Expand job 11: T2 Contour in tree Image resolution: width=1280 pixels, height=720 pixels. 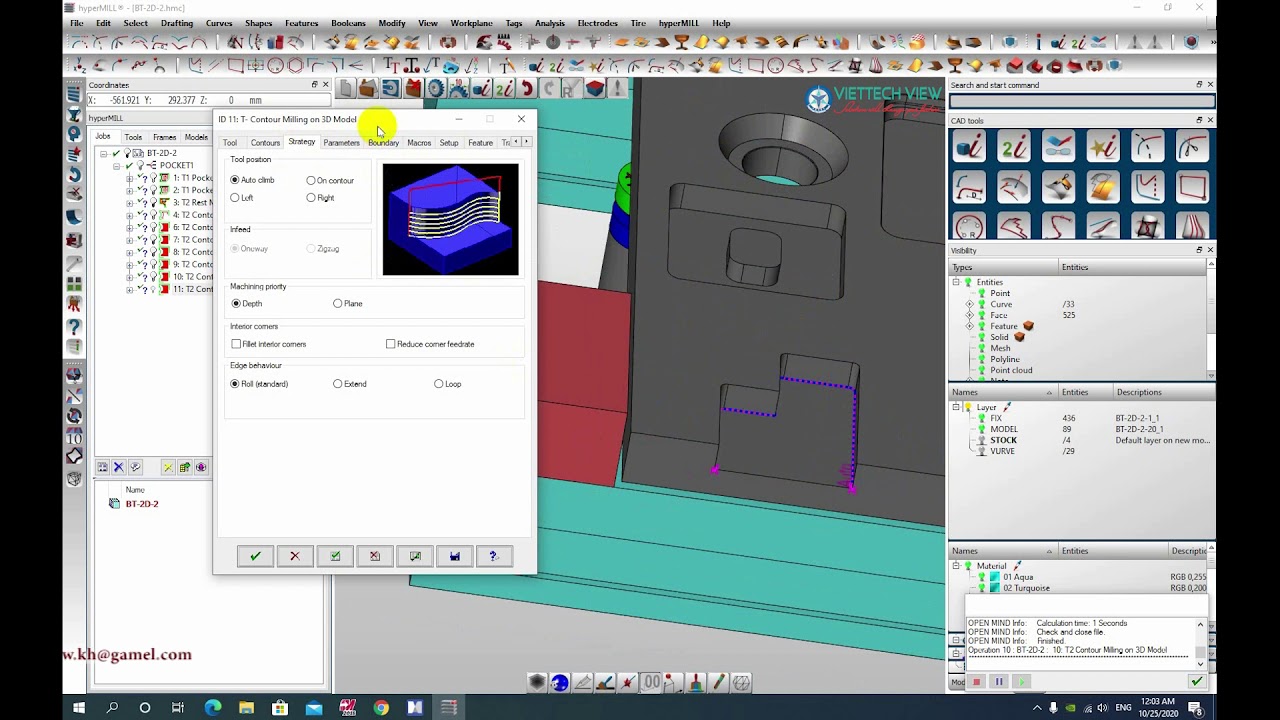coord(130,290)
